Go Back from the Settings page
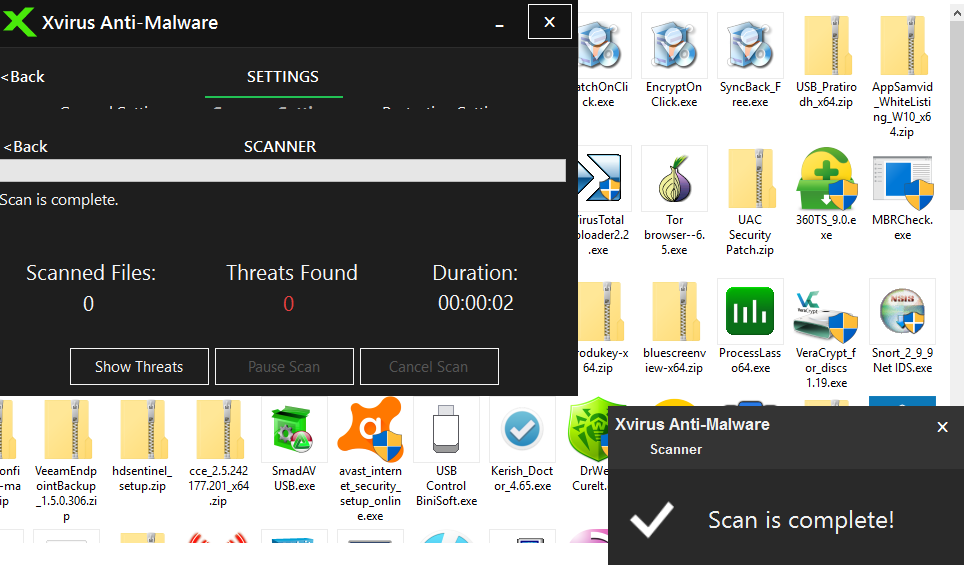The image size is (964, 565). point(23,77)
